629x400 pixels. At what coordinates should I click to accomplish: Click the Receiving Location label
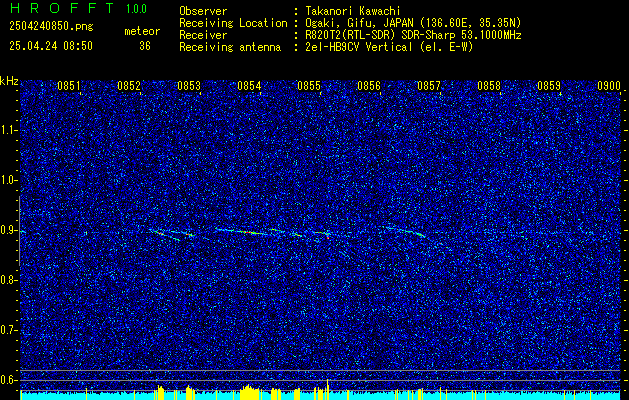point(233,23)
